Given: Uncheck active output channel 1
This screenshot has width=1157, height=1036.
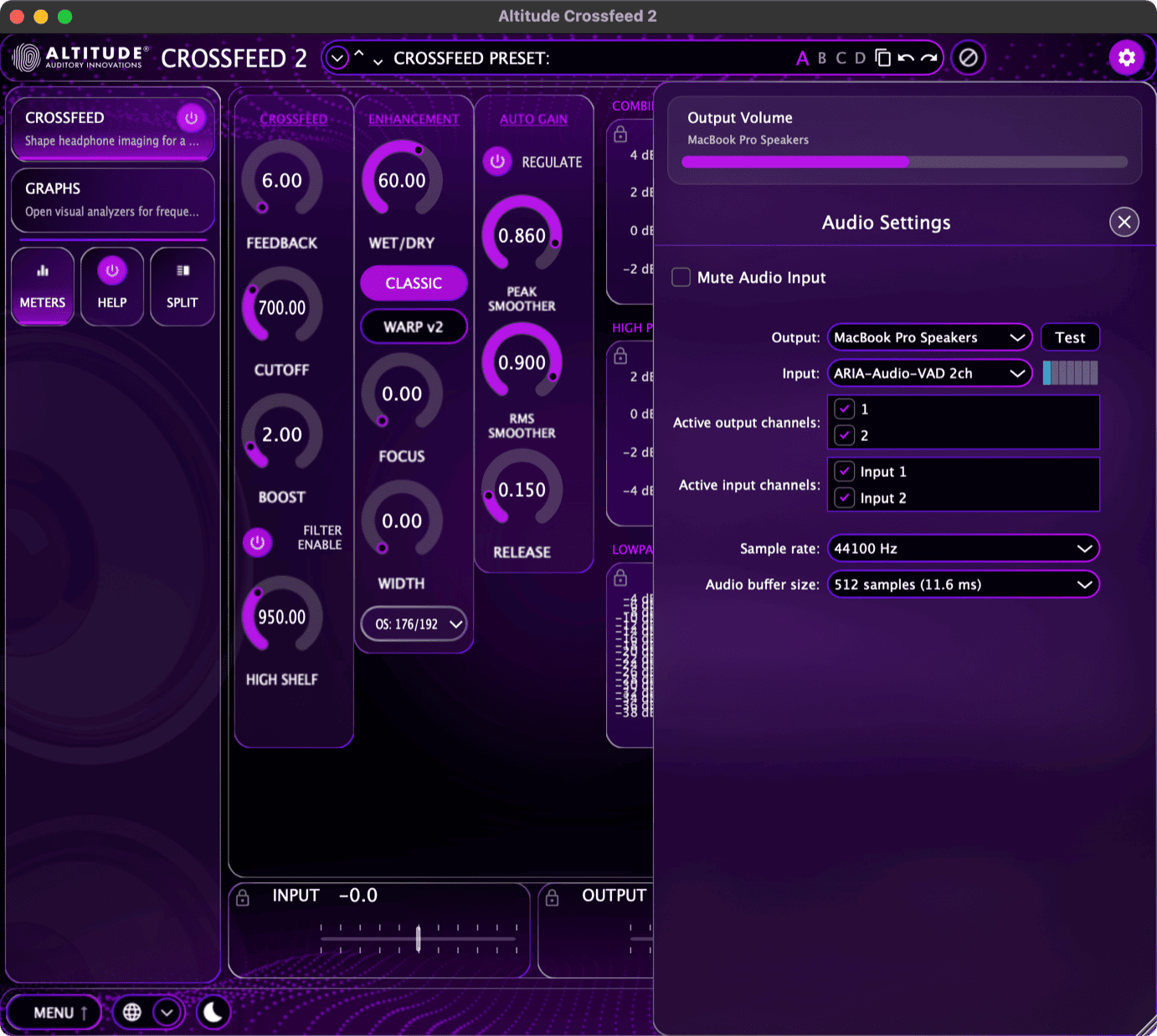Looking at the screenshot, I should point(845,409).
